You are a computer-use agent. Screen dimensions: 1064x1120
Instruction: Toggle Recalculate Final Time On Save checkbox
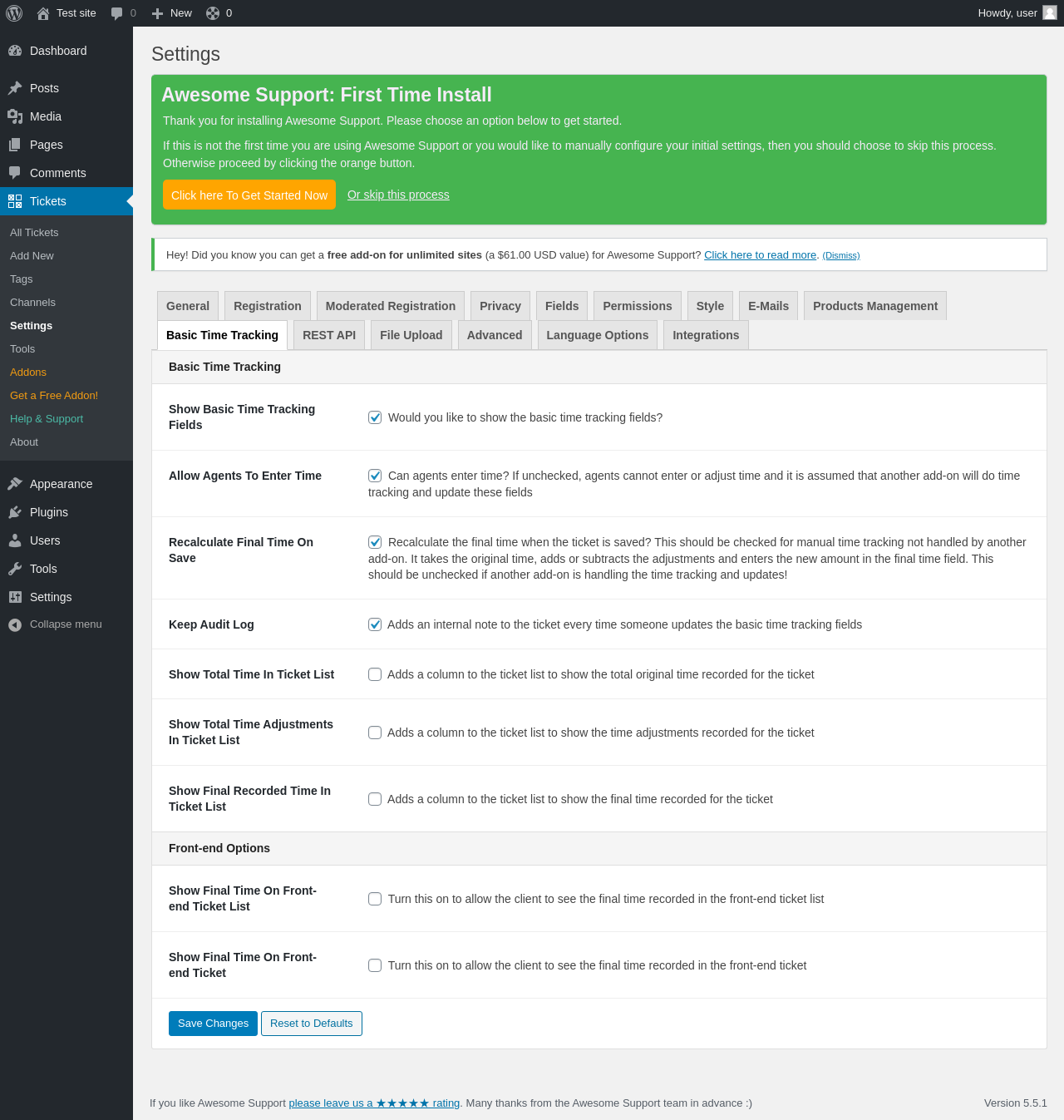(x=375, y=542)
